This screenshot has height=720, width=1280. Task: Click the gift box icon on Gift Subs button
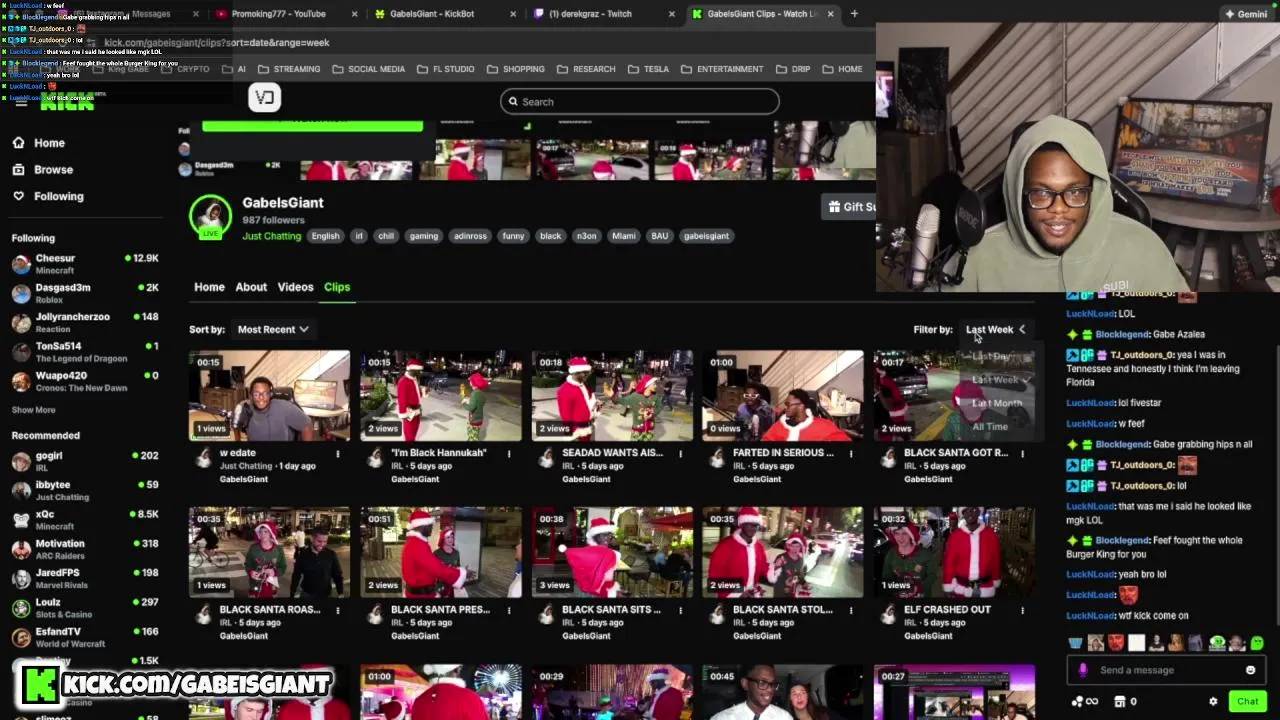(x=834, y=207)
